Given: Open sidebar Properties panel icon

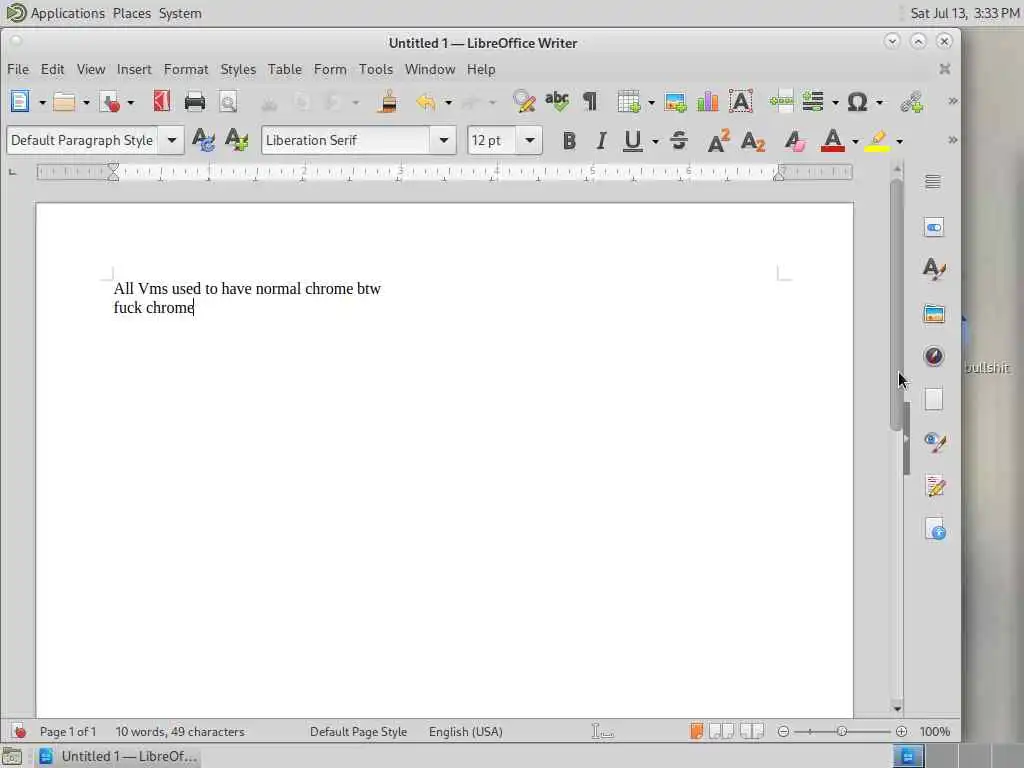Looking at the screenshot, I should point(934,227).
